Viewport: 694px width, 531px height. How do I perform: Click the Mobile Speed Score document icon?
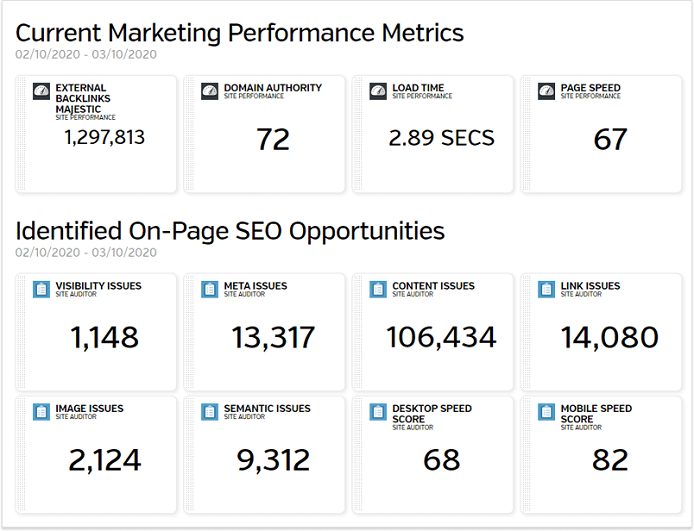[x=546, y=412]
